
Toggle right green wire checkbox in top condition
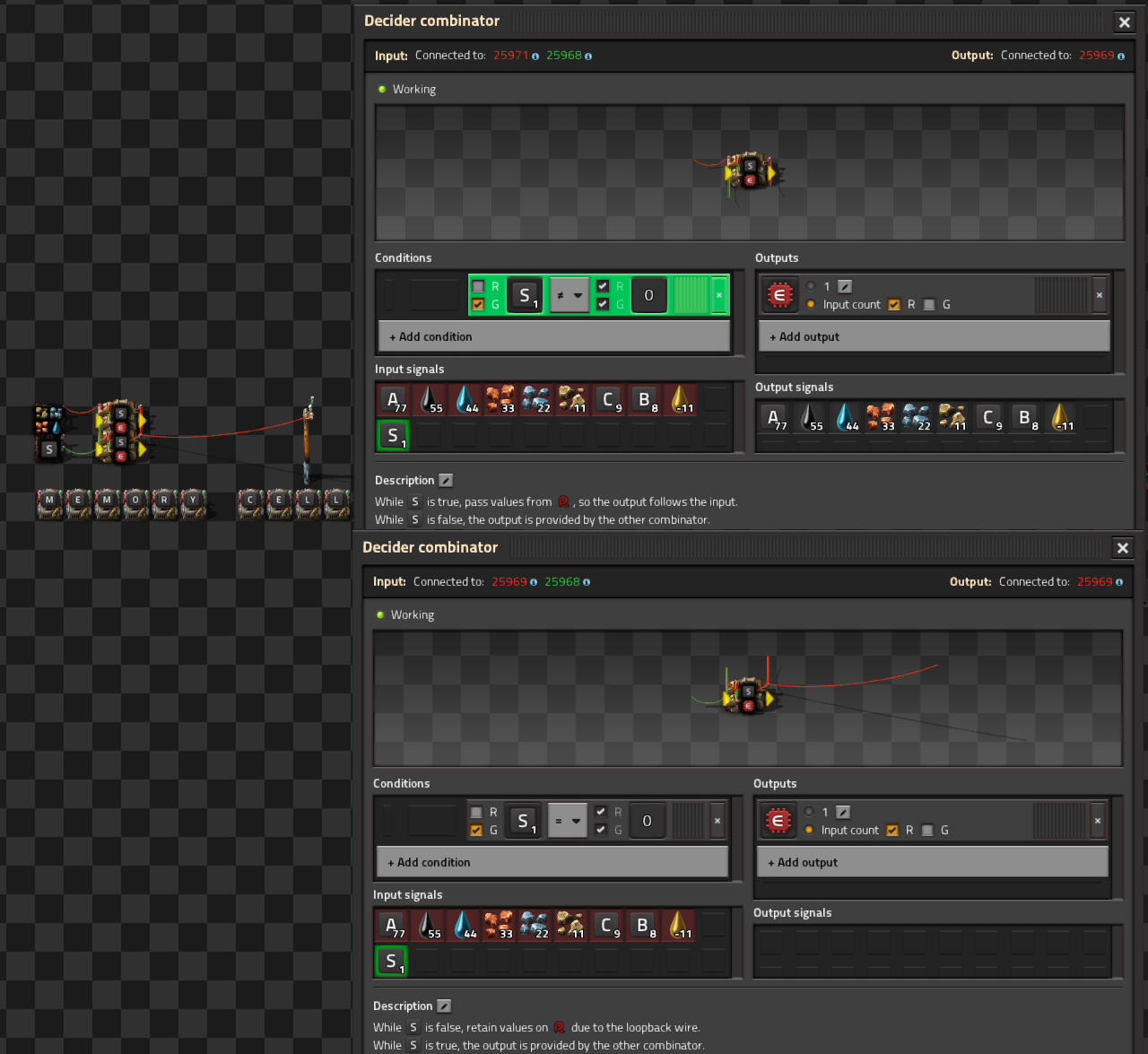pos(603,305)
